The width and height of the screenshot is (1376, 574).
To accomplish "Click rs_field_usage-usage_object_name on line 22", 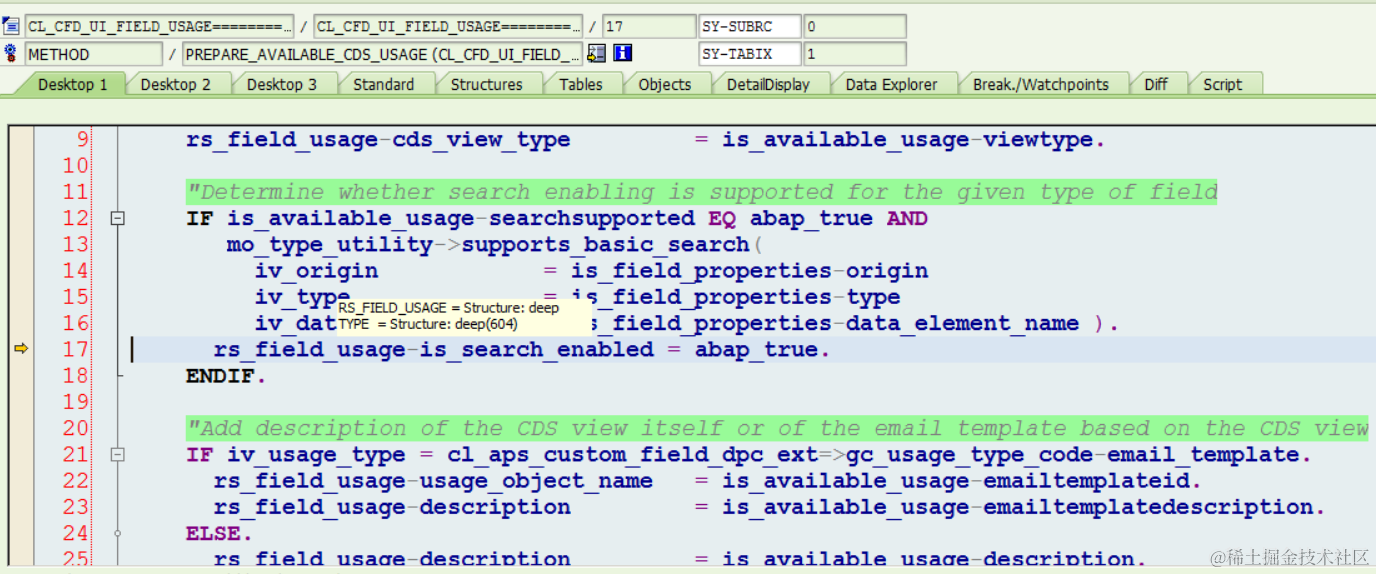I will click(x=433, y=481).
